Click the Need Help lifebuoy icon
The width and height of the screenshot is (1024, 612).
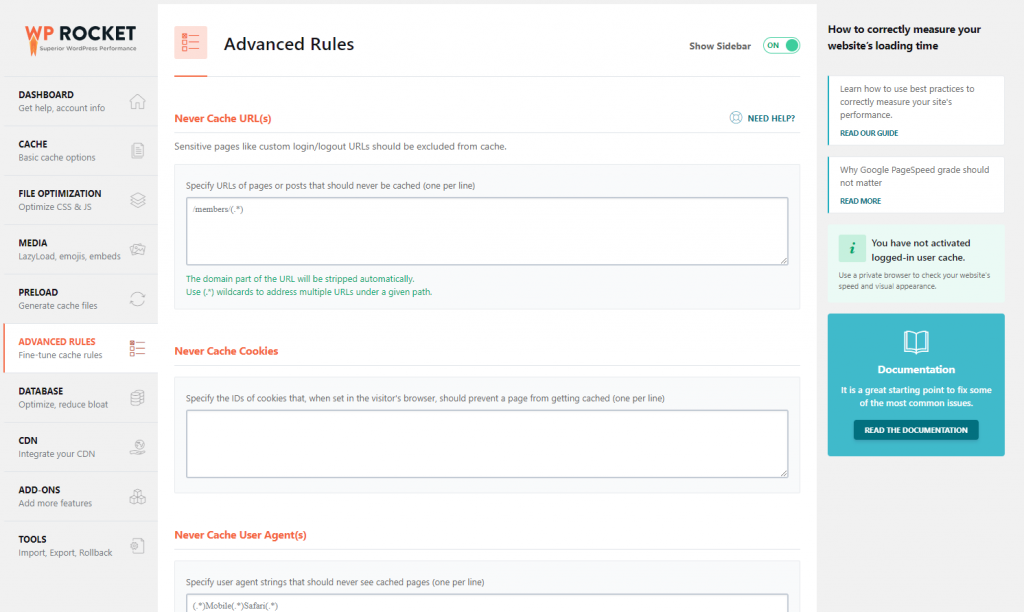(x=736, y=118)
